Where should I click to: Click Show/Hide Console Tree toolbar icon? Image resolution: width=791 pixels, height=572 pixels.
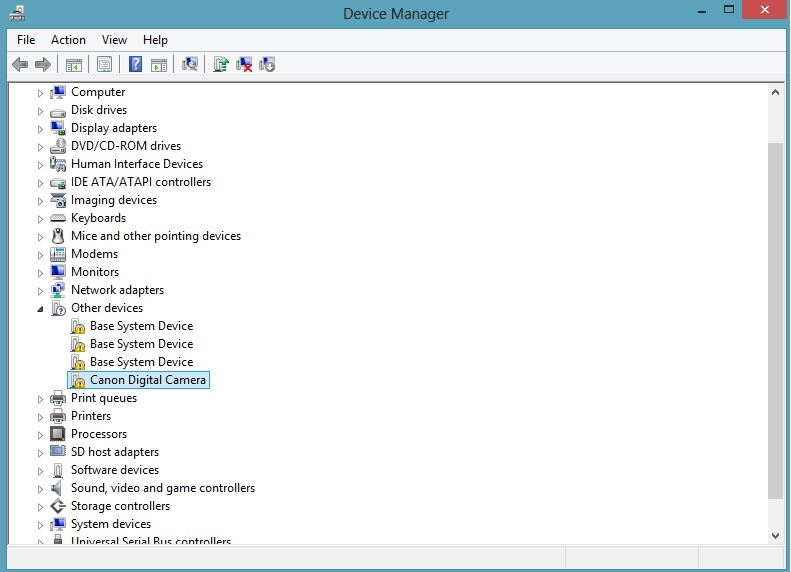point(73,64)
